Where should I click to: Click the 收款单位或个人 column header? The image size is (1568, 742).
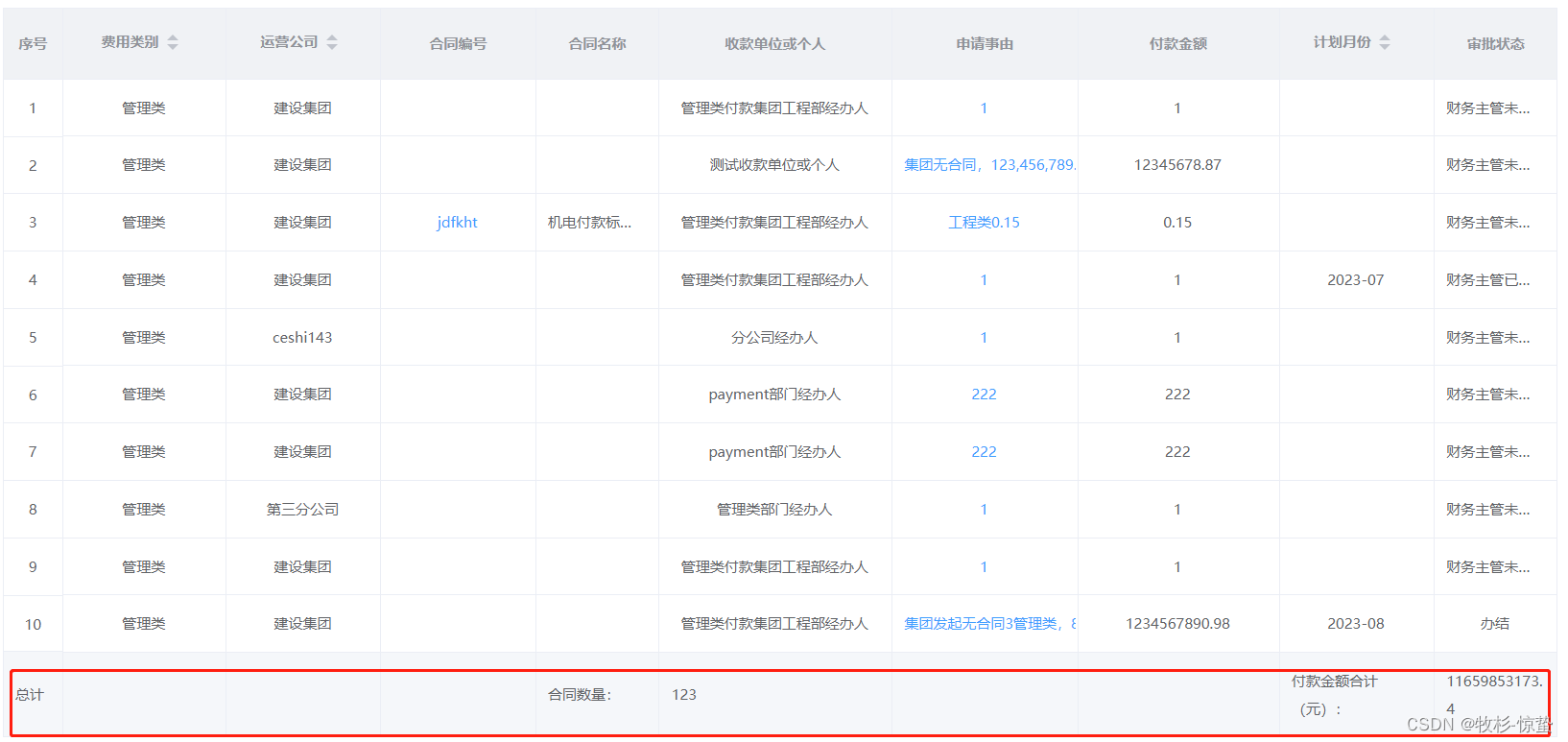coord(774,44)
